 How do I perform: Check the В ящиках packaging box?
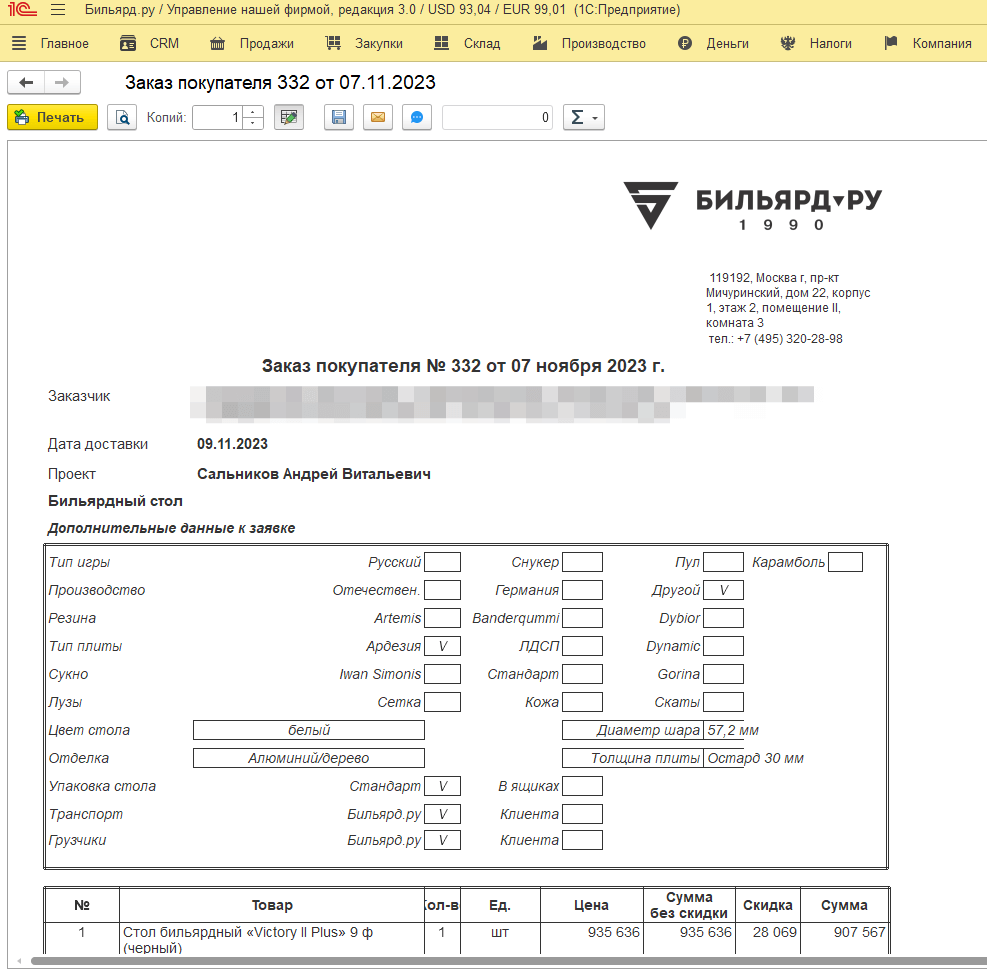[x=582, y=786]
